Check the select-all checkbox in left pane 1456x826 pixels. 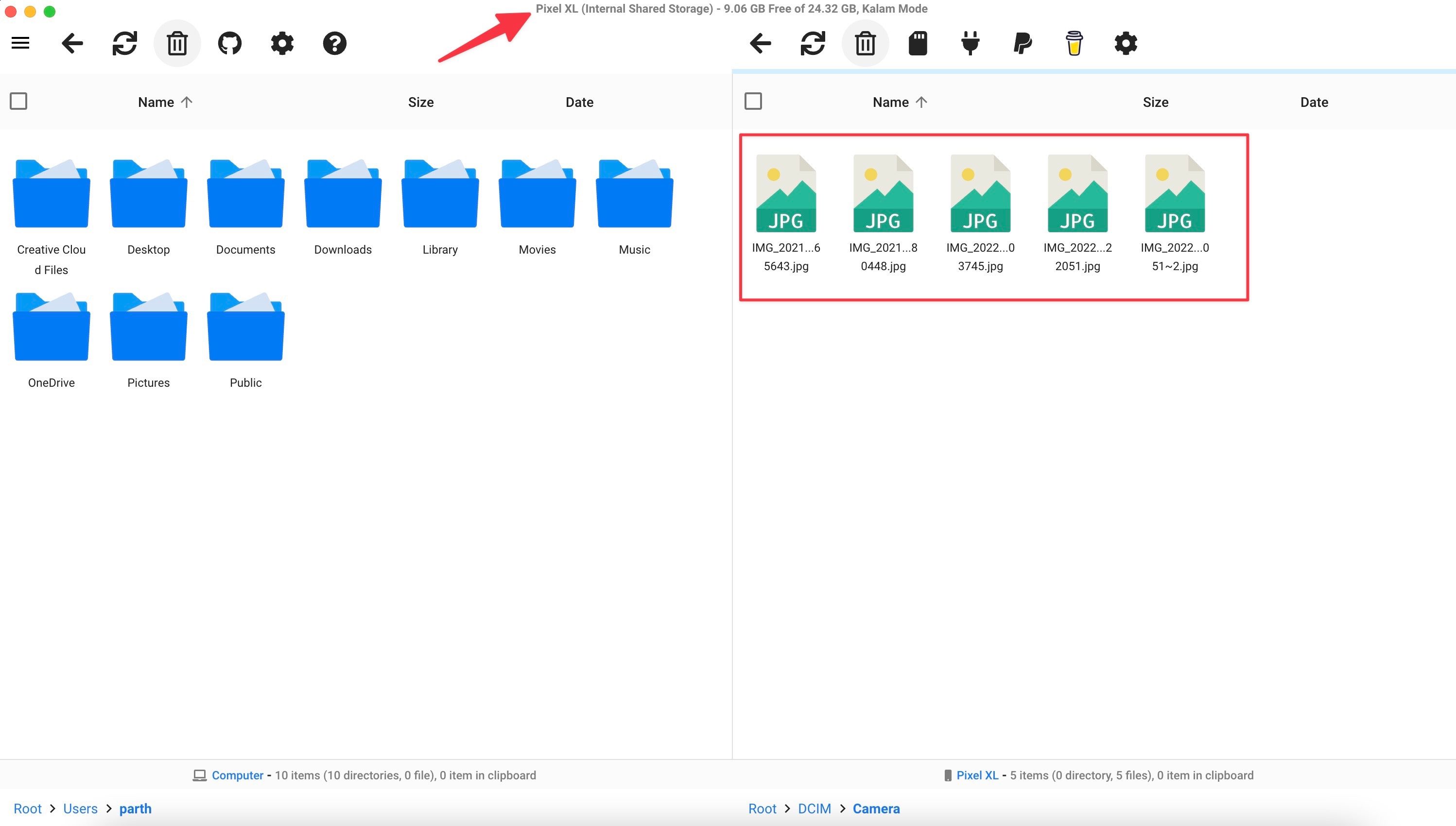pos(19,101)
